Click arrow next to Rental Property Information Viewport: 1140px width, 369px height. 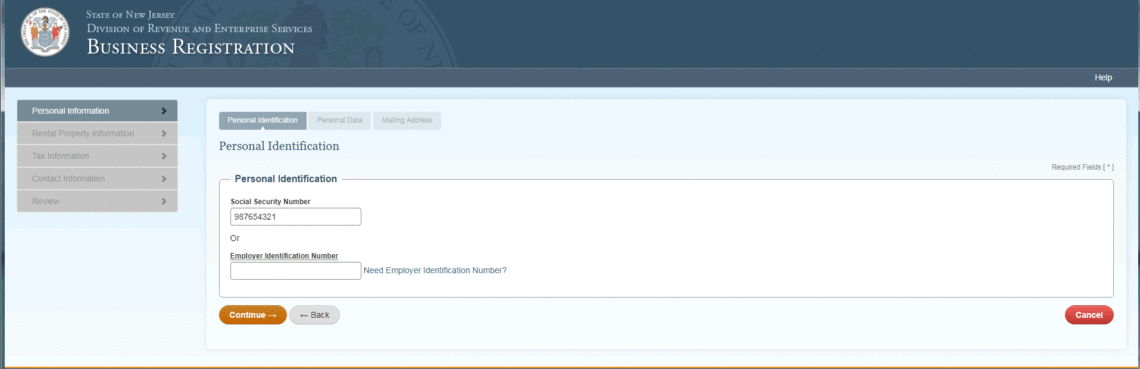164,134
